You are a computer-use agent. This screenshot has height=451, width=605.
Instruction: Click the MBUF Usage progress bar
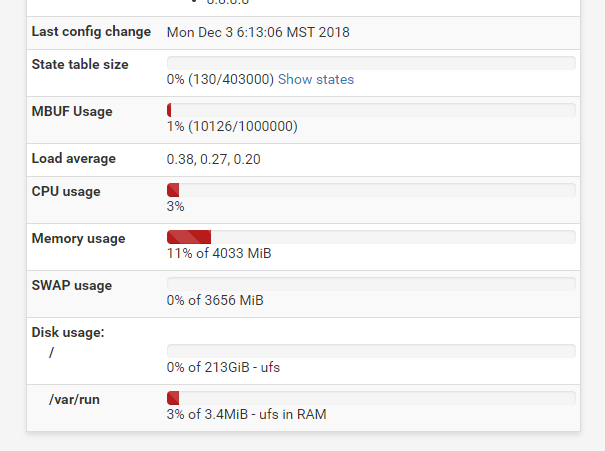[371, 110]
